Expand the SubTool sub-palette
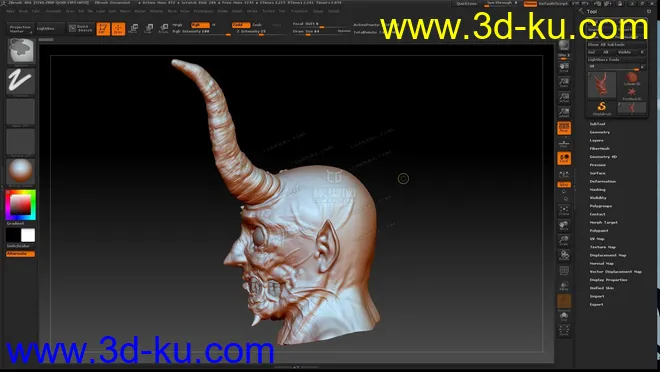This screenshot has width=660, height=372. point(597,124)
